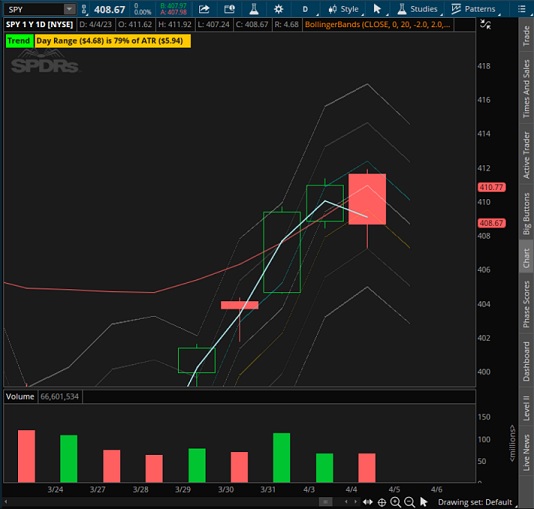
Task: Click the D: 4/4/23 date field
Action: click(x=95, y=25)
